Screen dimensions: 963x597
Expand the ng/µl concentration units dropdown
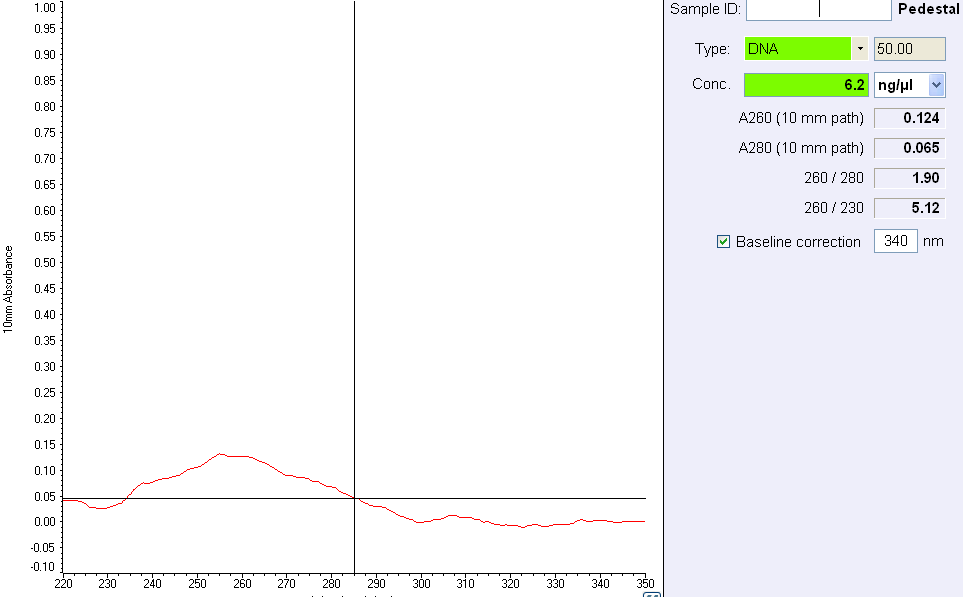pyautogui.click(x=937, y=85)
